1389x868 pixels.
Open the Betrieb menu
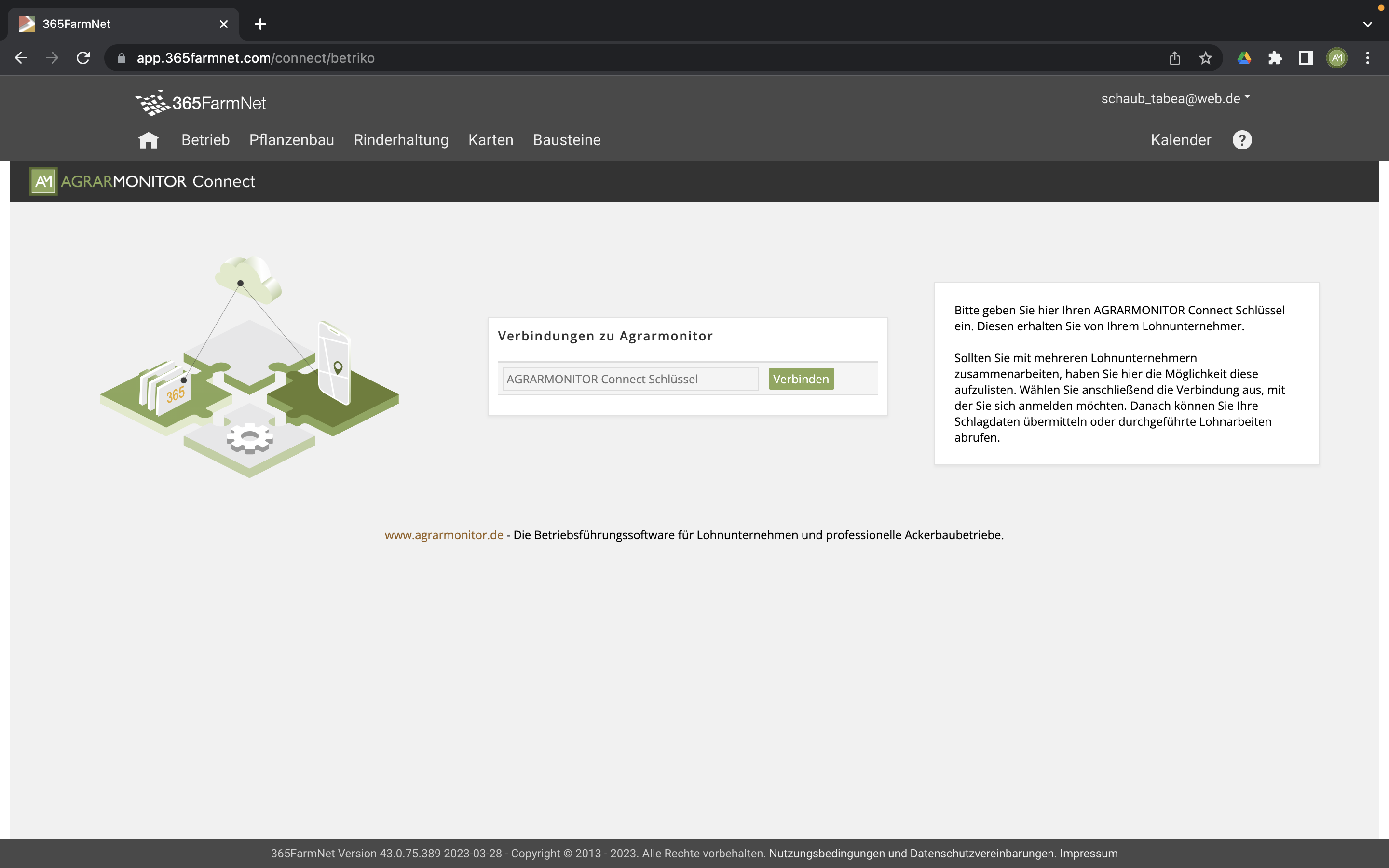point(205,140)
